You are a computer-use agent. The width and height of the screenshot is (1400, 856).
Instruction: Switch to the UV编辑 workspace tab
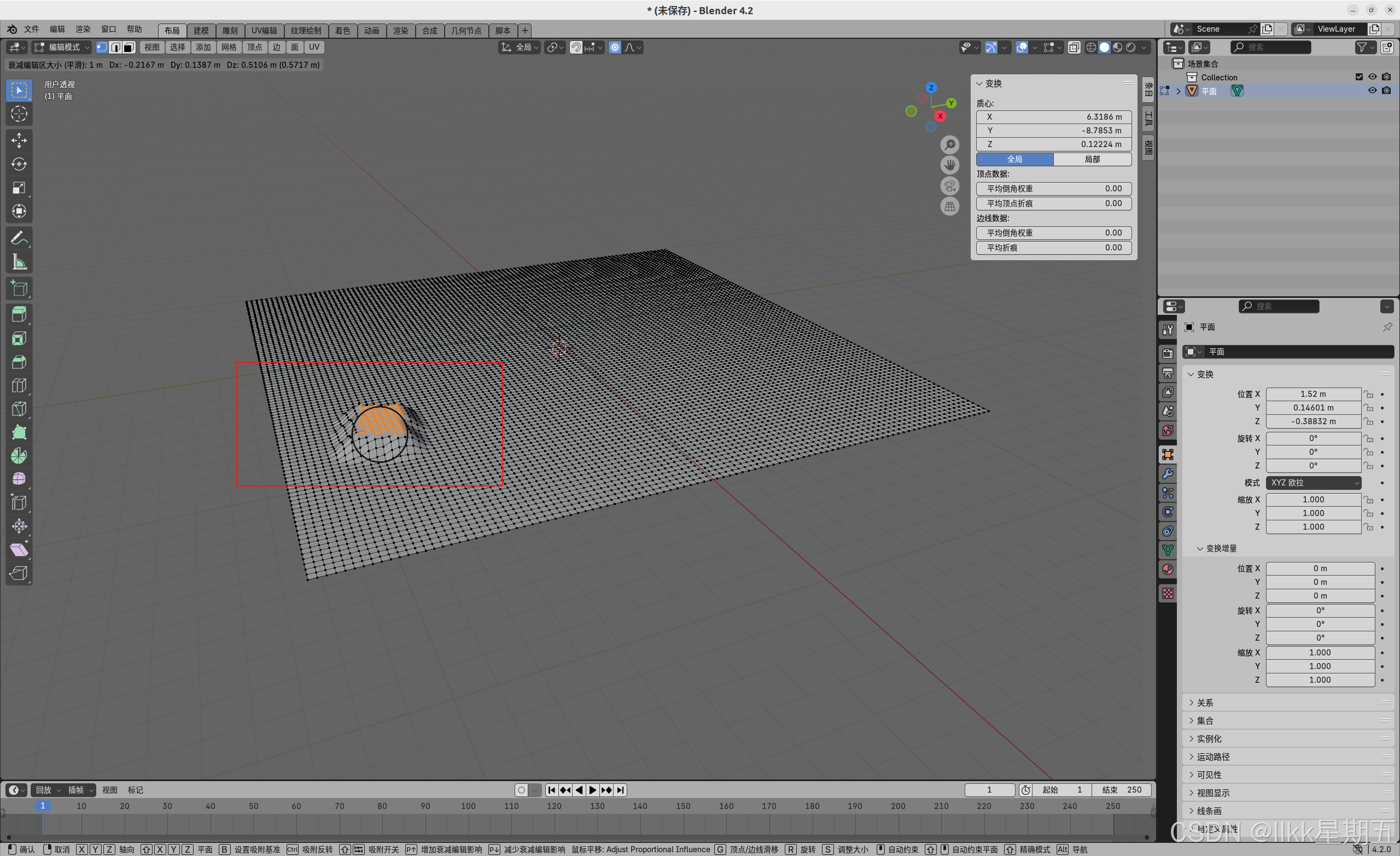coord(264,31)
